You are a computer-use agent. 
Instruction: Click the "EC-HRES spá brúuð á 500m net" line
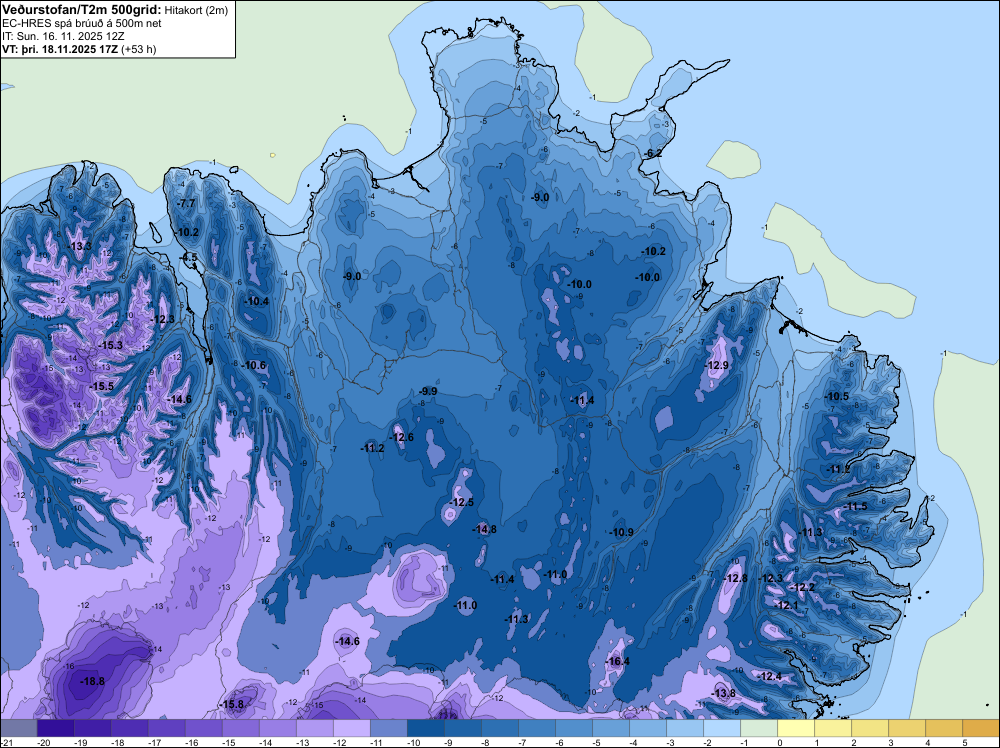82,23
